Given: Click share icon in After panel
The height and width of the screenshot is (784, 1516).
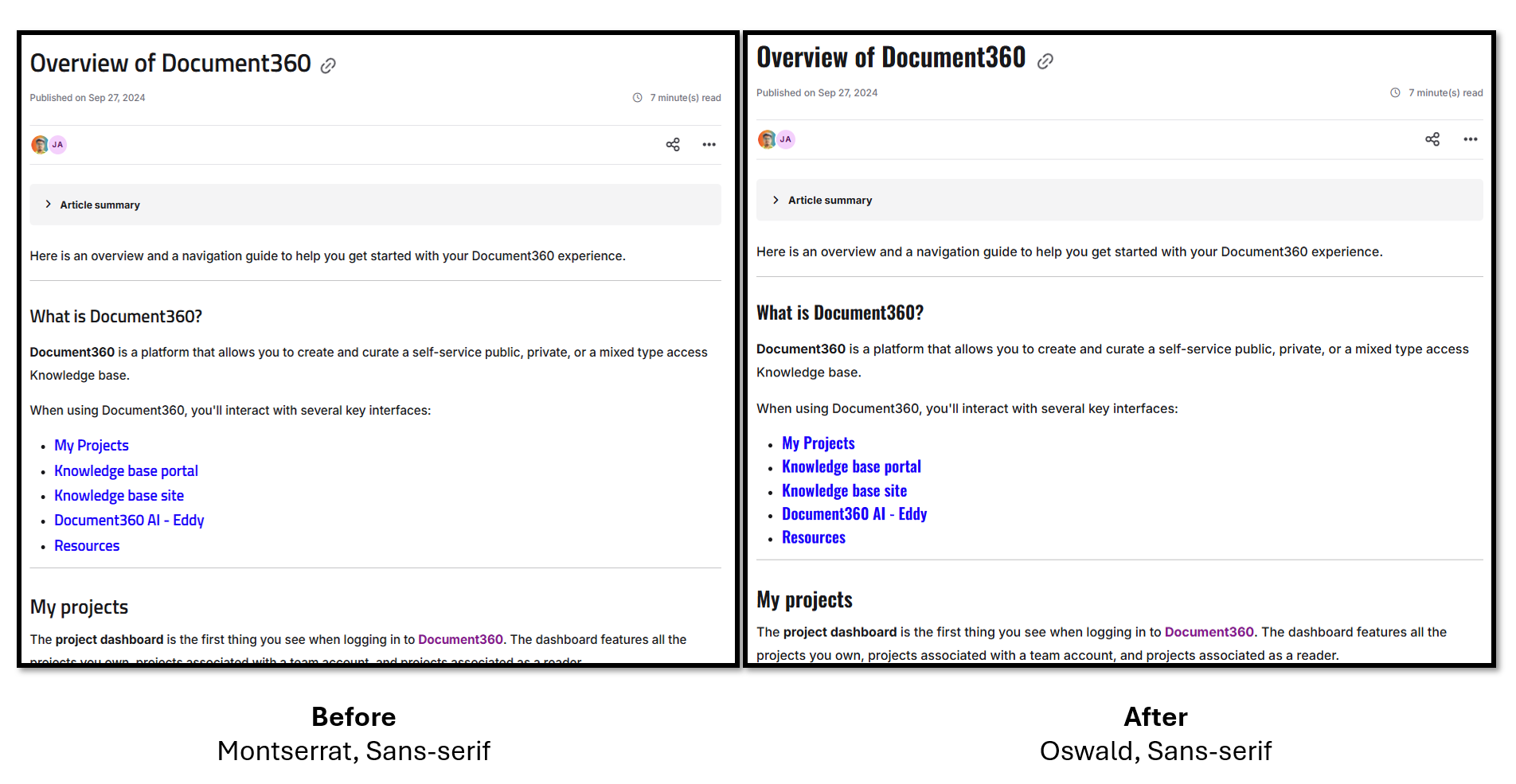Looking at the screenshot, I should (1432, 139).
